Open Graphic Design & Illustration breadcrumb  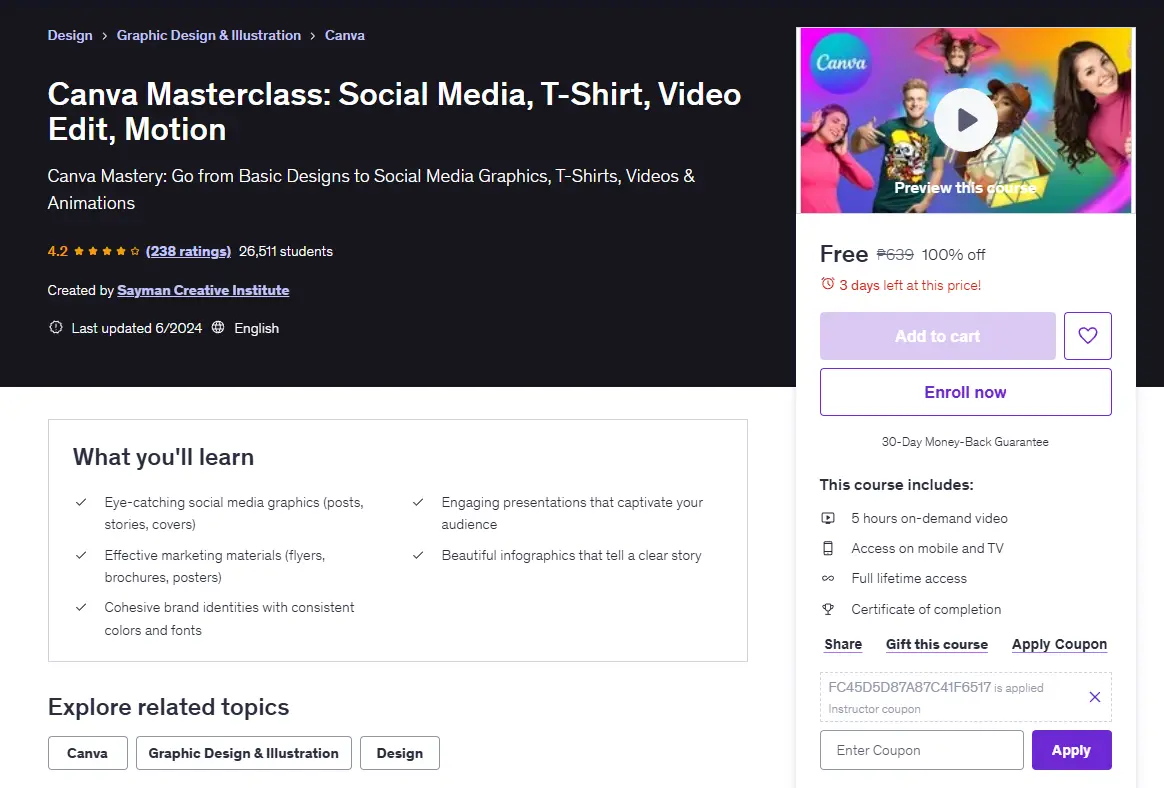[x=209, y=35]
